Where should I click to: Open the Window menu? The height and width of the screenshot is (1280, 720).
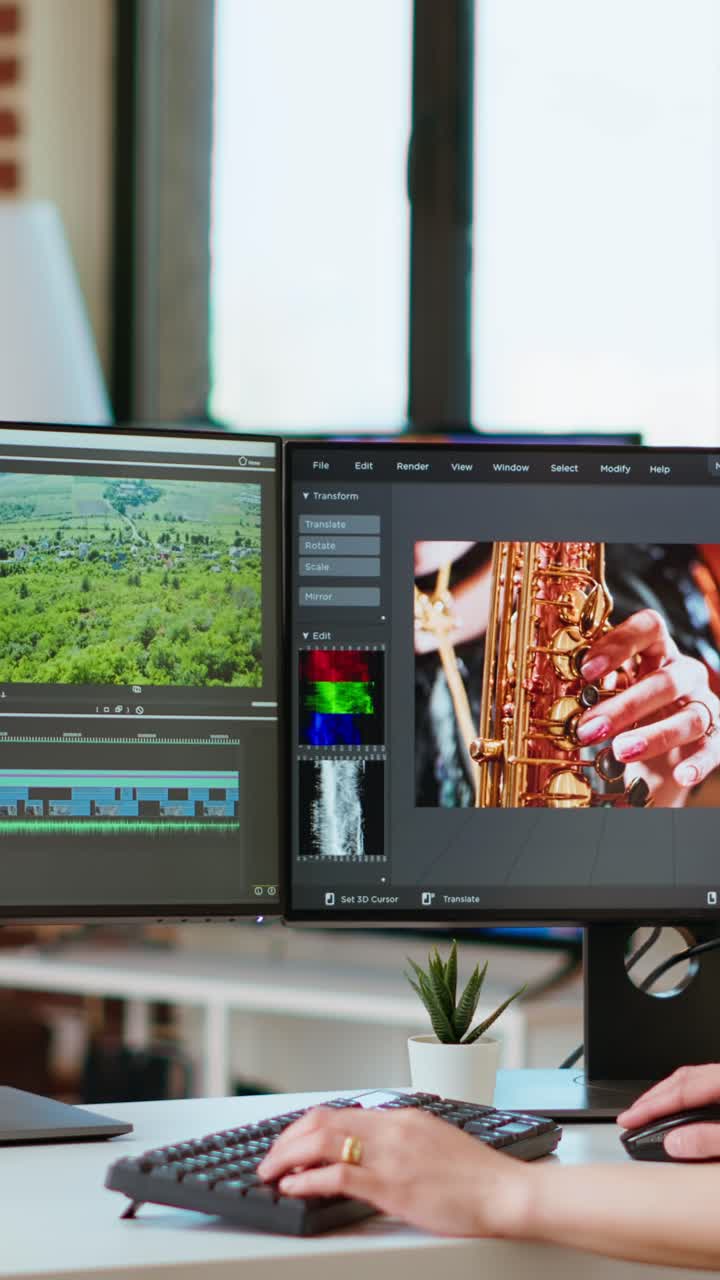[510, 468]
